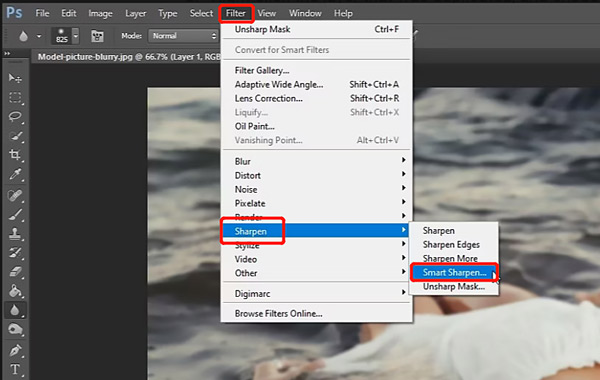The image size is (600, 380).
Task: Open Lens Correction filter
Action: [x=316, y=98]
